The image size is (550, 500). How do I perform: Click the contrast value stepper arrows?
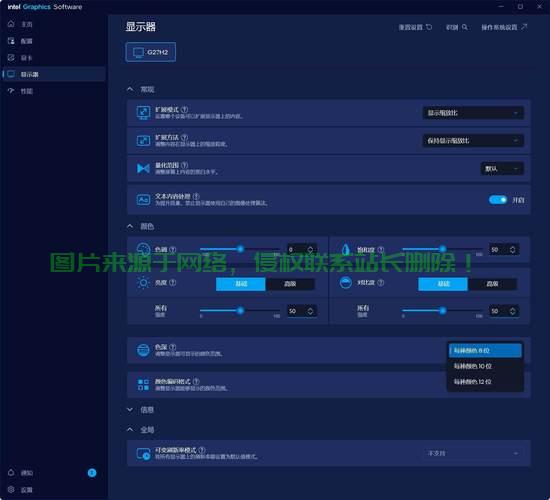pos(512,311)
